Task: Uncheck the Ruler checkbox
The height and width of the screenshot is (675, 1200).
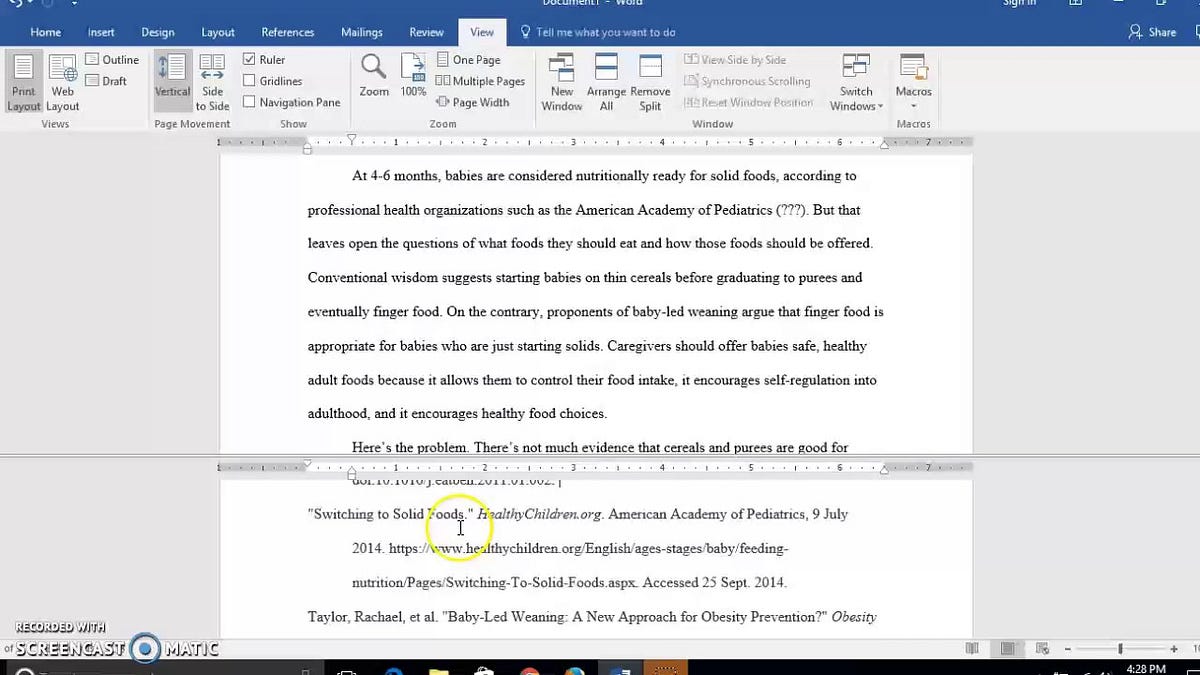Action: (249, 59)
